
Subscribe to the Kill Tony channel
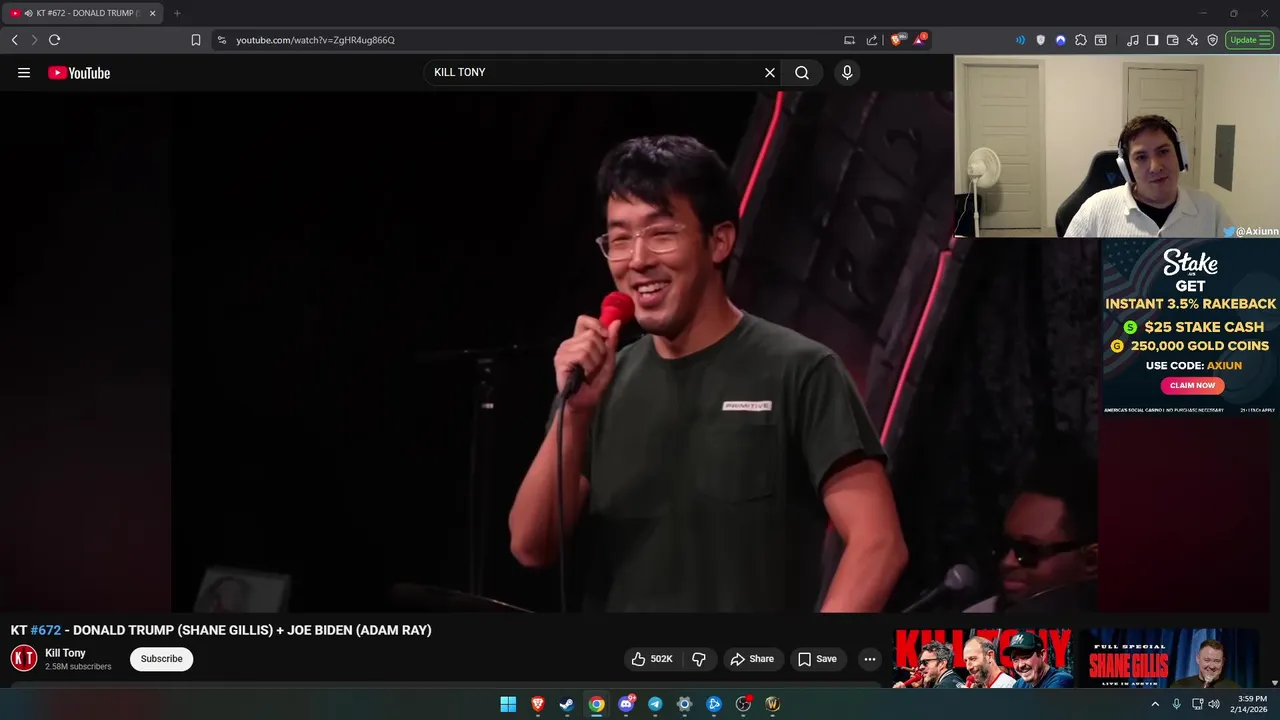coord(161,659)
